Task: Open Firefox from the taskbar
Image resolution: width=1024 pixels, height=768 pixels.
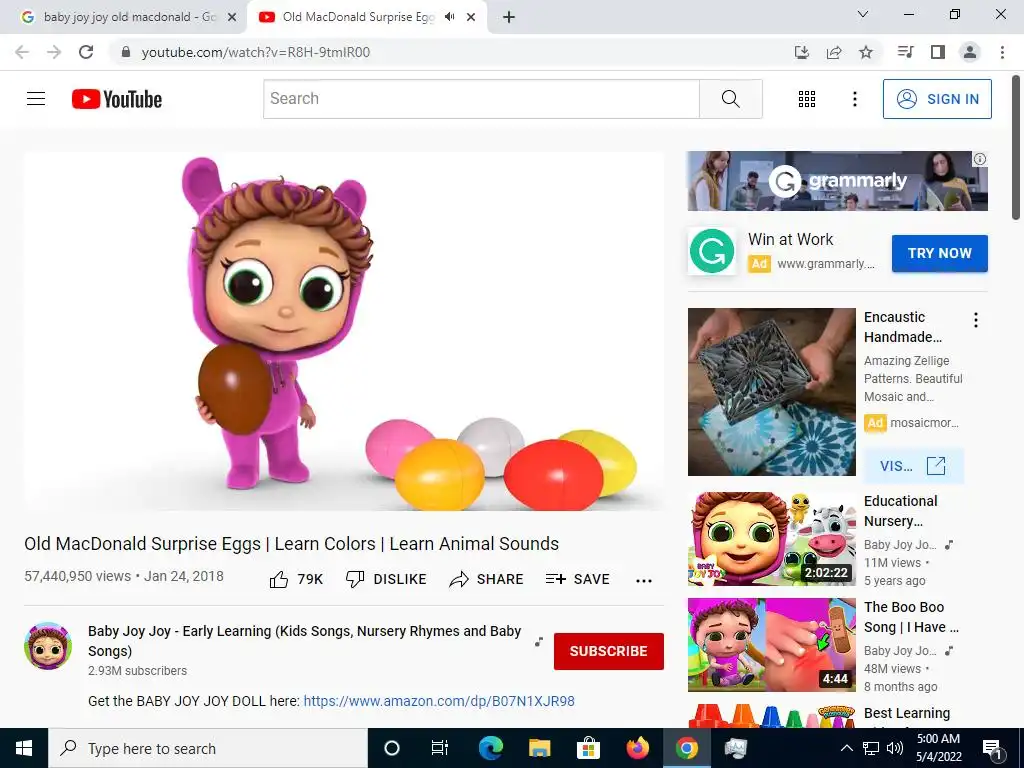Action: (637, 748)
